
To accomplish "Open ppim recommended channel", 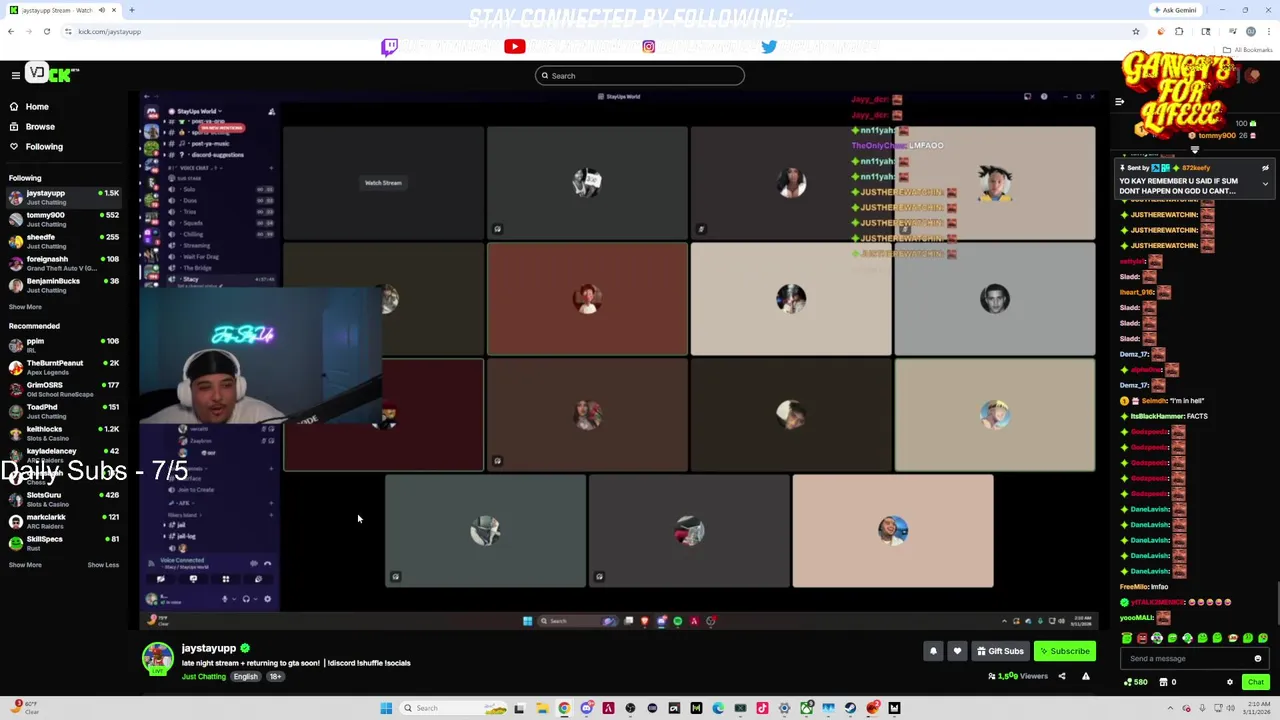I will coord(62,345).
